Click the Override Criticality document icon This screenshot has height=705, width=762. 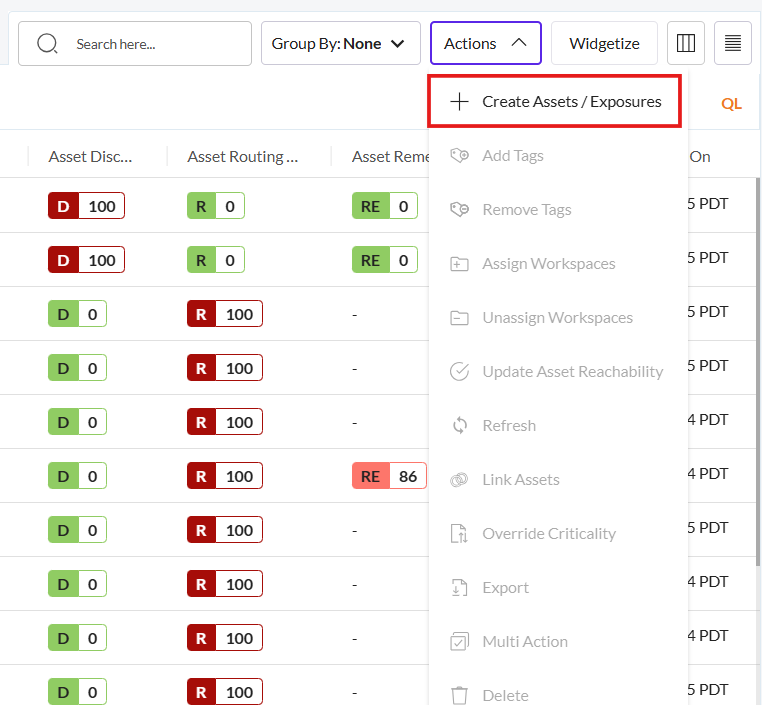pyautogui.click(x=459, y=533)
